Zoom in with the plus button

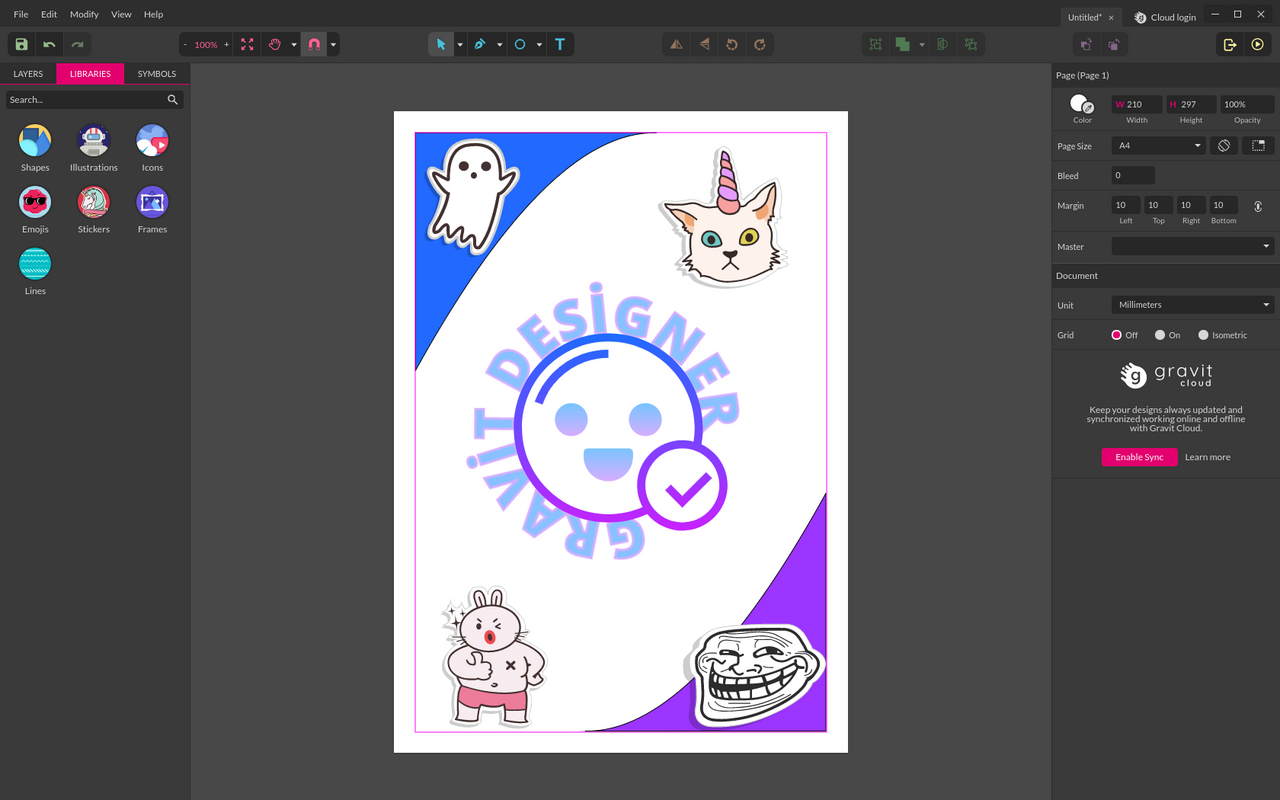click(x=226, y=45)
